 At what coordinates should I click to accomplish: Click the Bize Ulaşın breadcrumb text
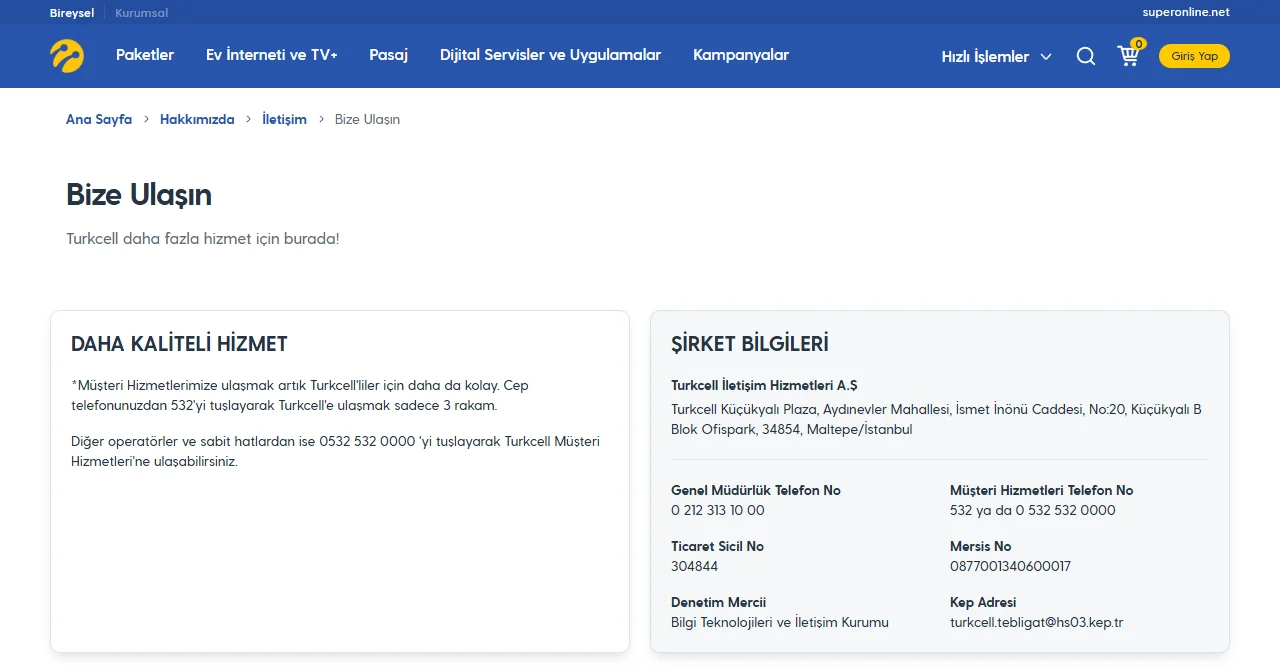(367, 119)
